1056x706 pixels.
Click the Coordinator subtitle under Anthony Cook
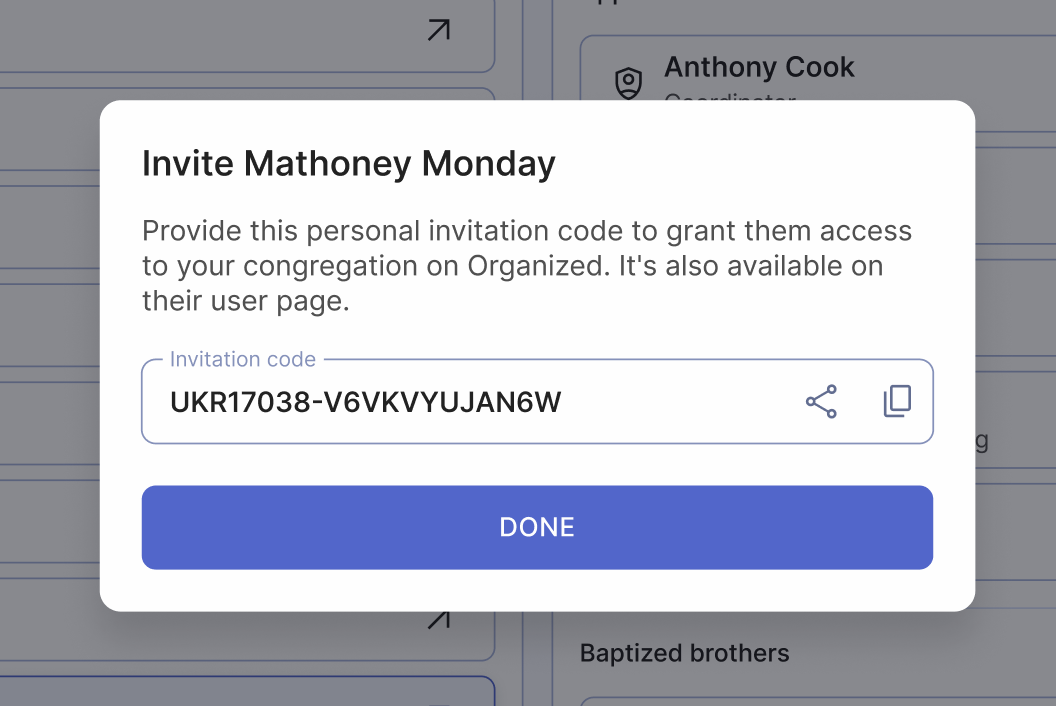[x=729, y=100]
